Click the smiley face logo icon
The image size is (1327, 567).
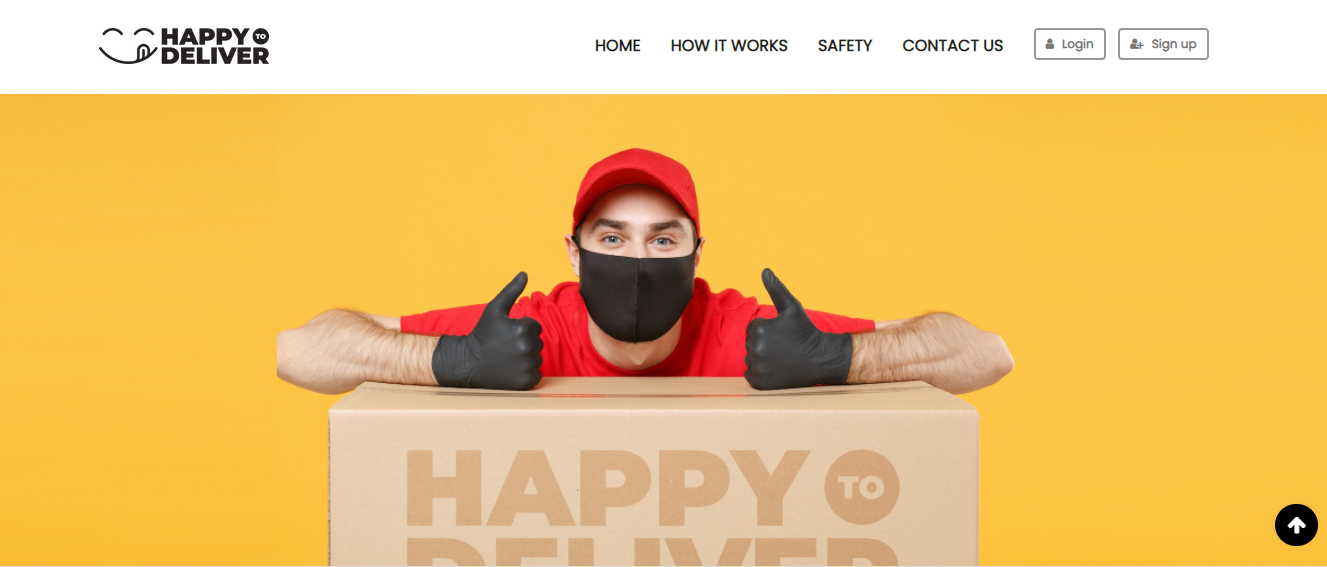tap(129, 46)
